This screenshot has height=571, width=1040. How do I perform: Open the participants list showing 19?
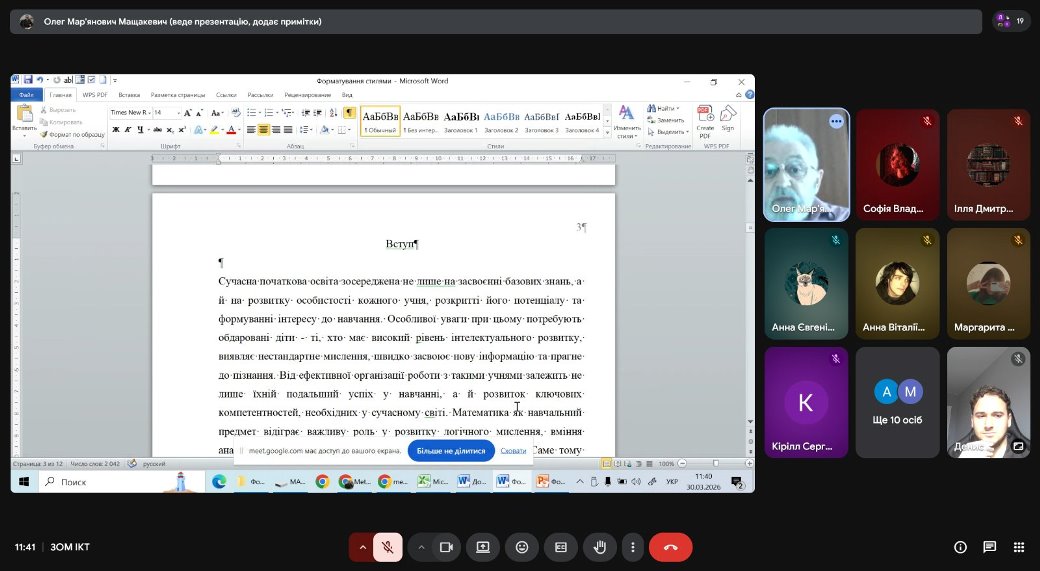point(1011,21)
